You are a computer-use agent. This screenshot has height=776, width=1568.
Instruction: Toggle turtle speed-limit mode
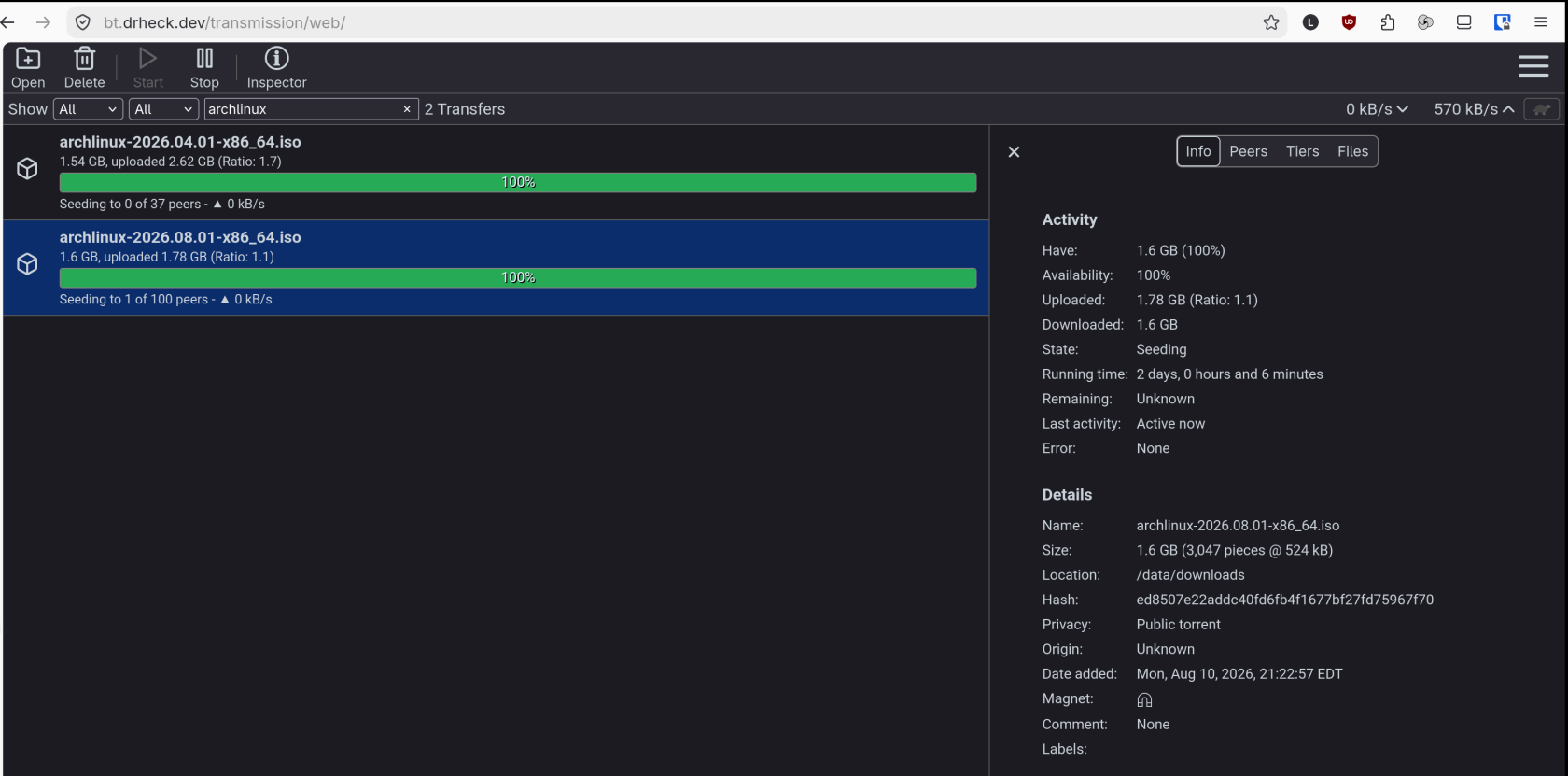[x=1542, y=109]
